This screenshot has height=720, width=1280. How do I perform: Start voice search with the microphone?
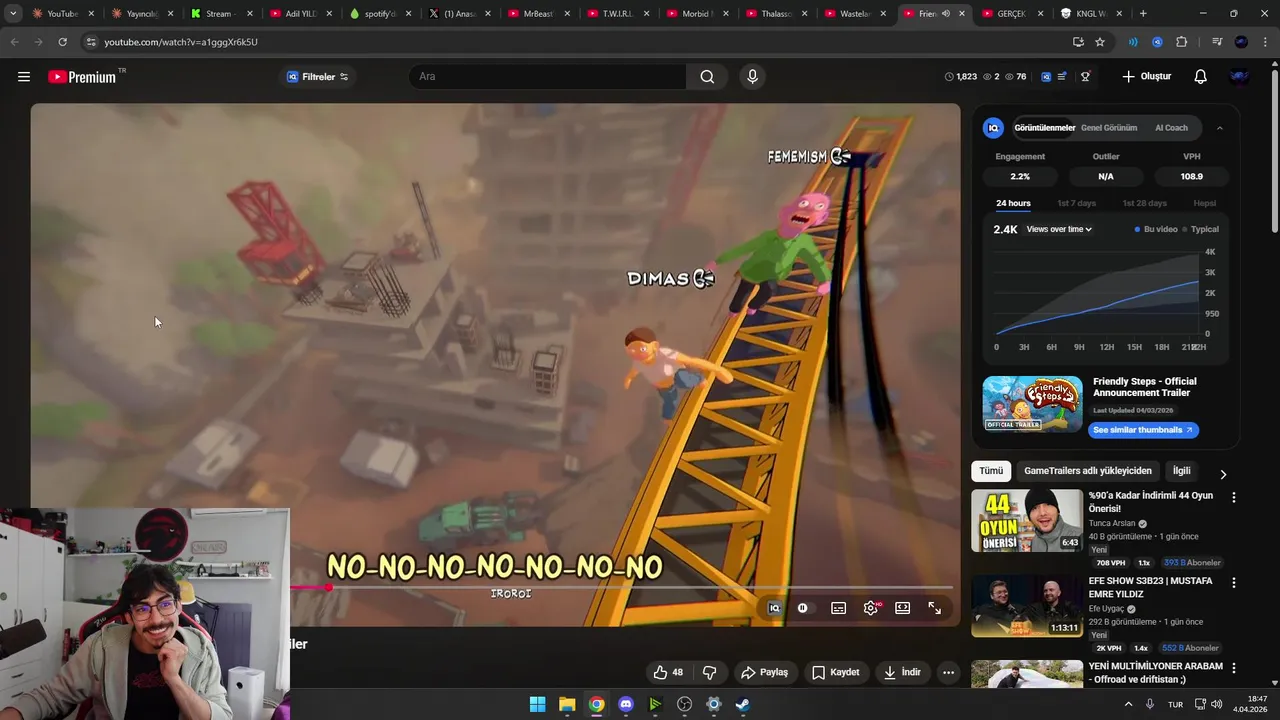pos(753,77)
